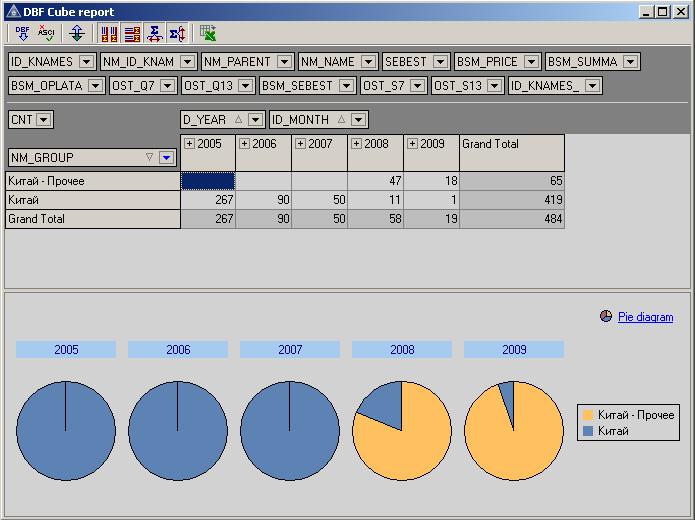Viewport: 695px width, 520px height.
Task: Toggle the column grand total sigma button
Action: 154,33
